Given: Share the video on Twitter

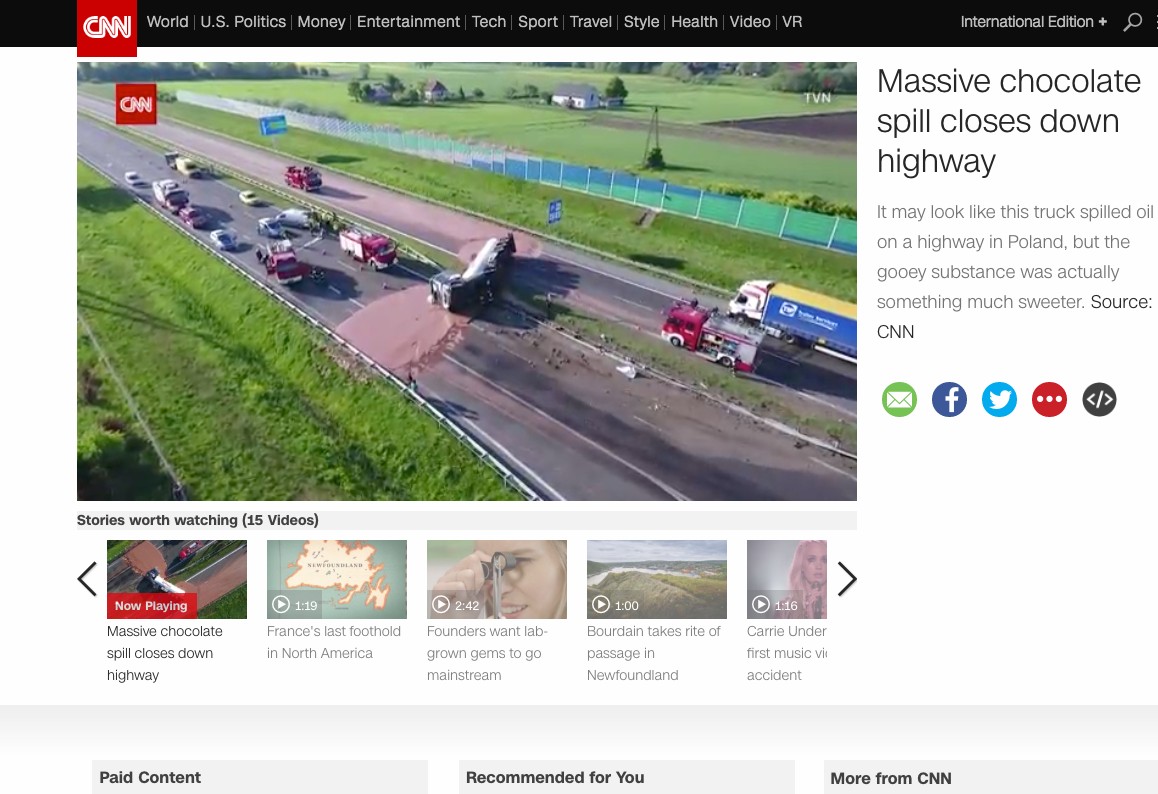Looking at the screenshot, I should 999,400.
